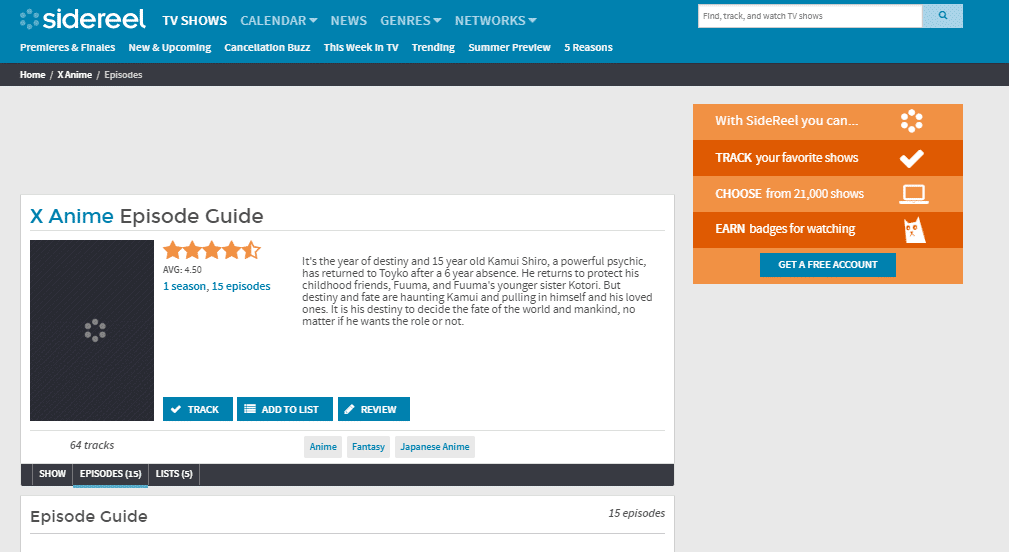Click the REVIEW button
1009x552 pixels.
click(x=374, y=409)
